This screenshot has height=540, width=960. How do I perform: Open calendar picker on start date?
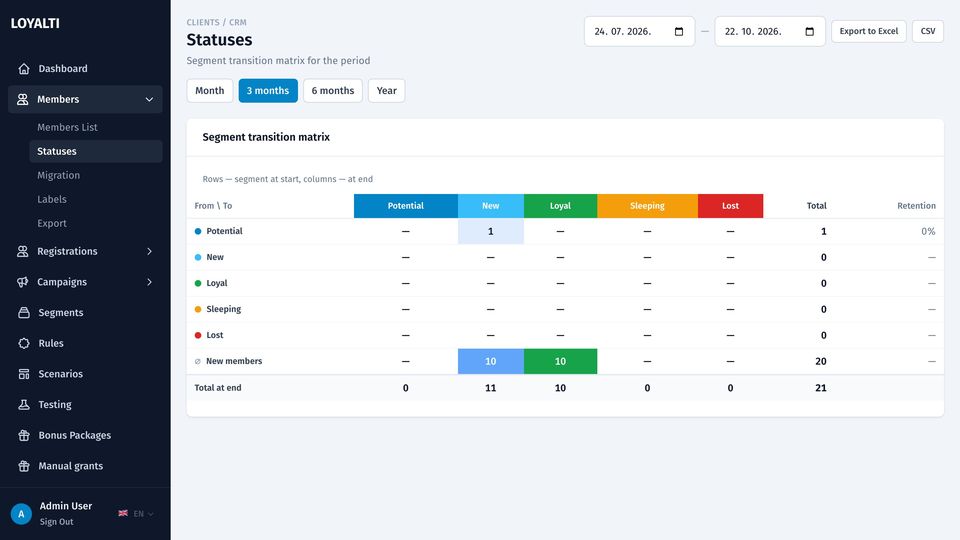[678, 31]
